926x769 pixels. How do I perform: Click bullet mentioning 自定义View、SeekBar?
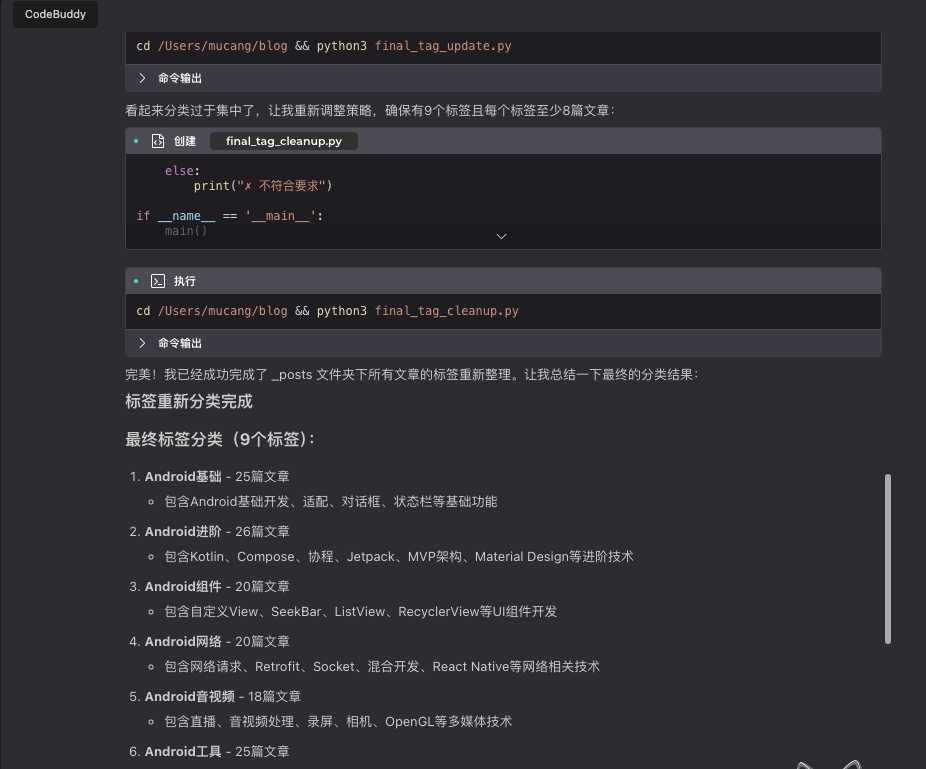click(x=360, y=611)
